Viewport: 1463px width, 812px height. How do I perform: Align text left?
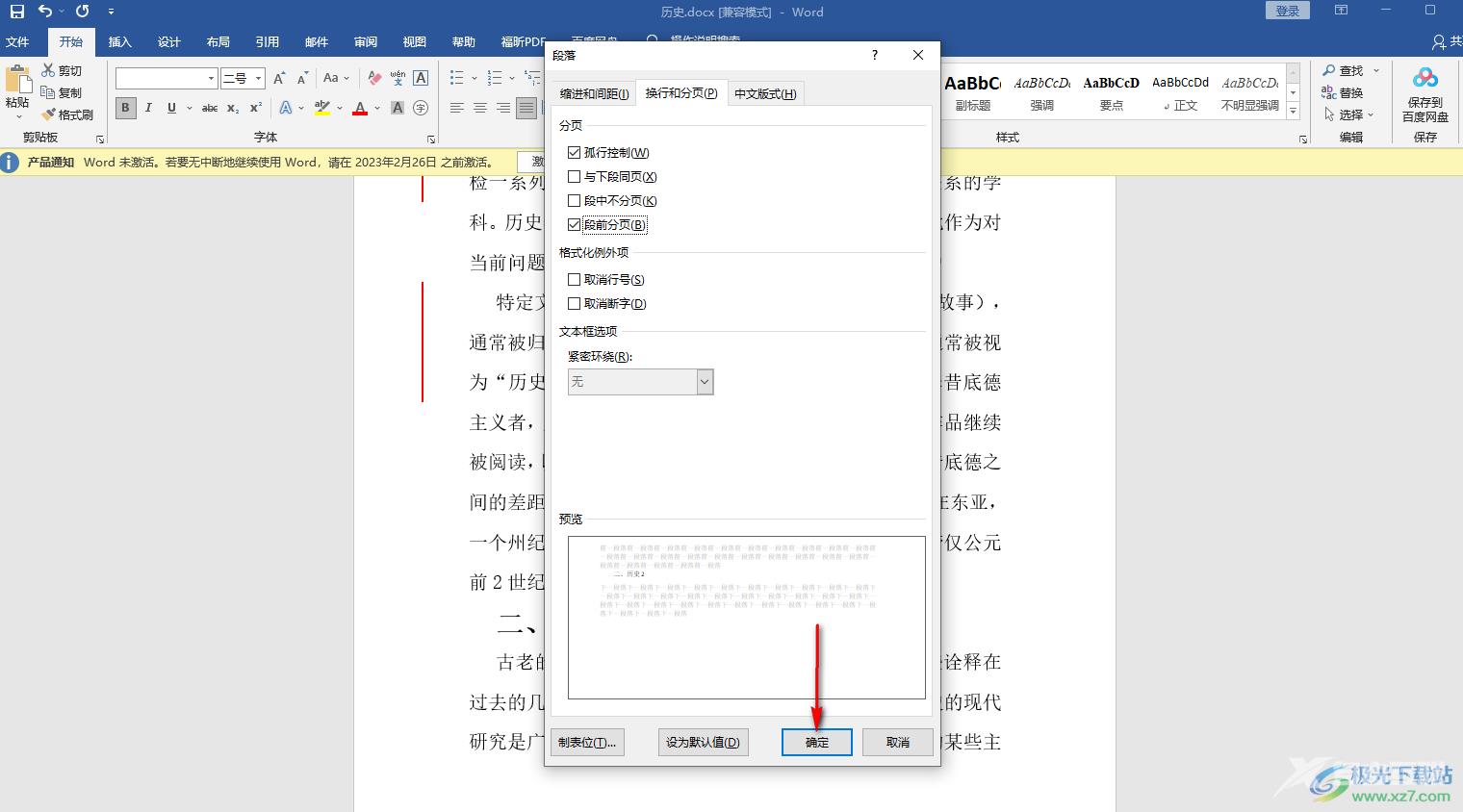(457, 108)
